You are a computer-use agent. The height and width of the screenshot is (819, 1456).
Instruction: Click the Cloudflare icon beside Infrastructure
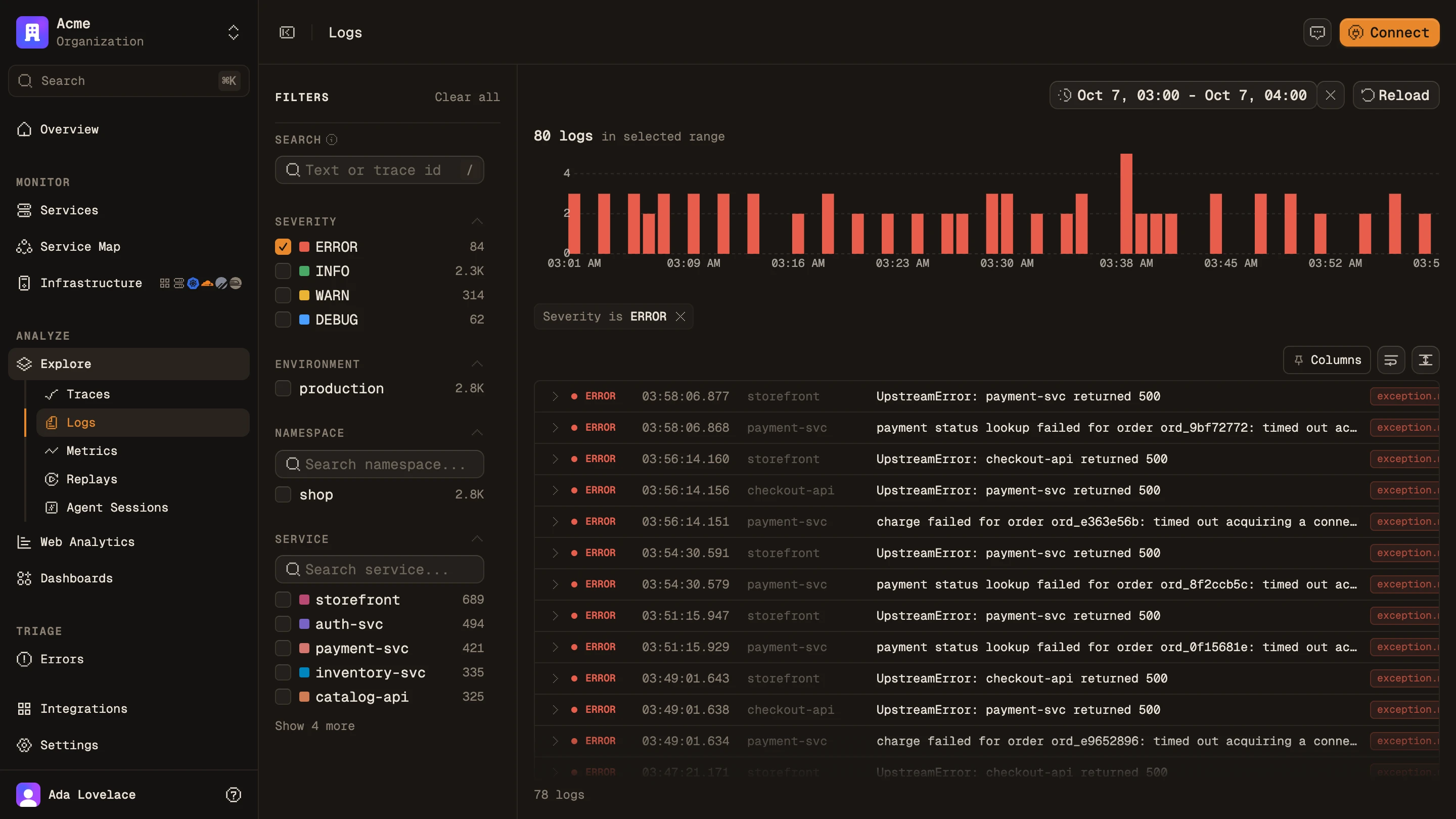[x=207, y=283]
